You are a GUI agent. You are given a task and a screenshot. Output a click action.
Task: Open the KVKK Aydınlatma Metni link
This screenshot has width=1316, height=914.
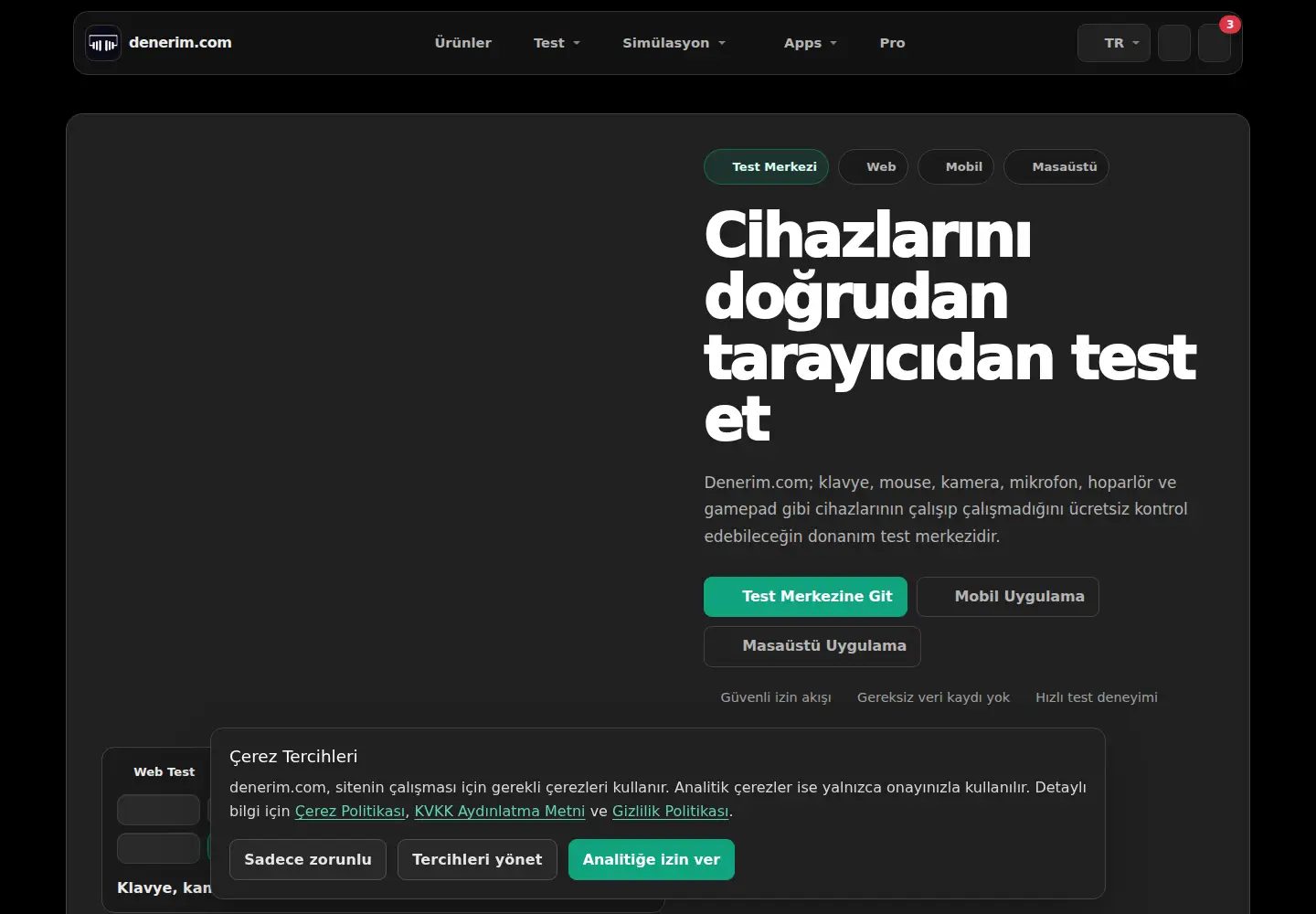[500, 811]
